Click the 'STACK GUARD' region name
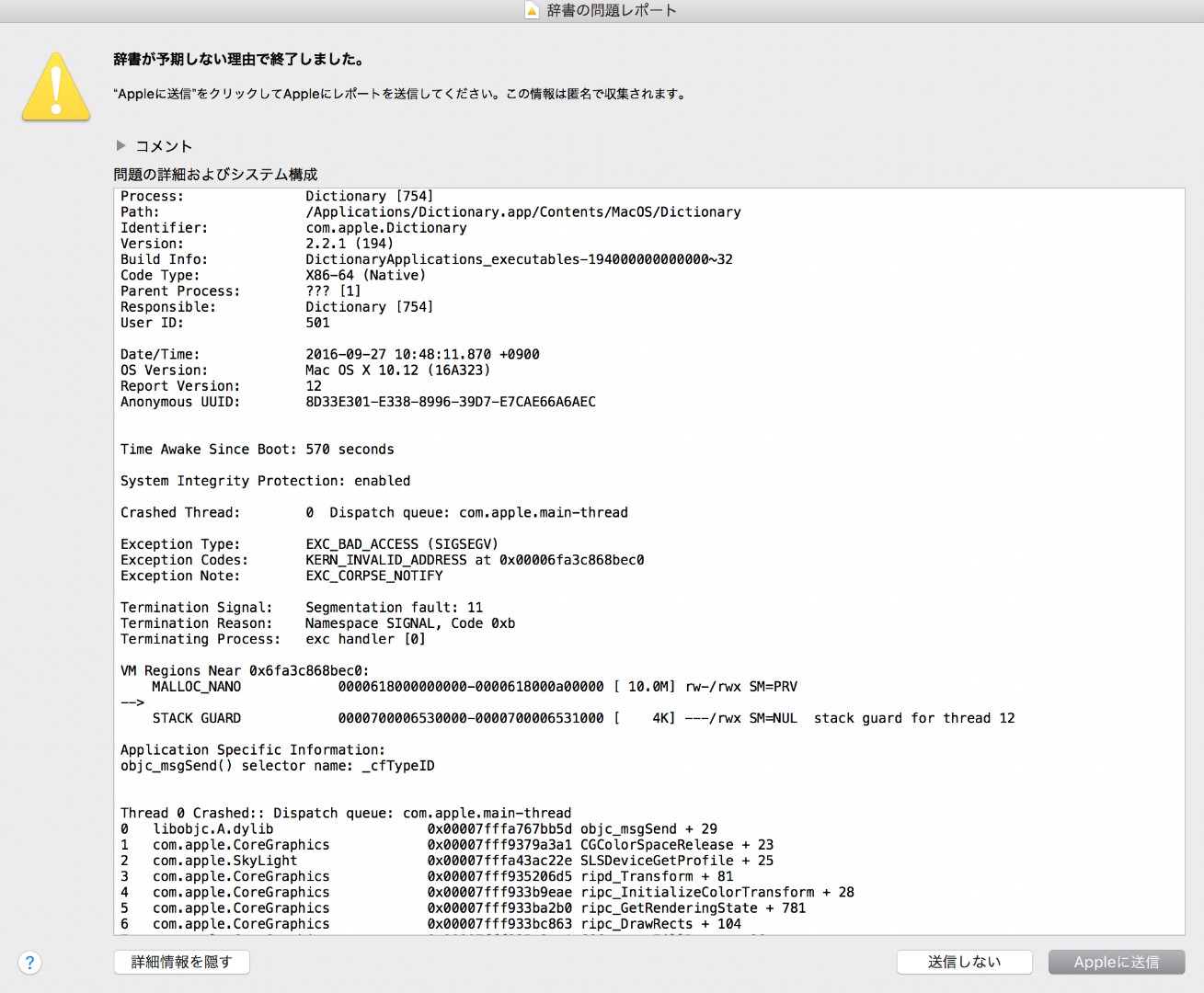This screenshot has height=993, width=1204. 197,718
